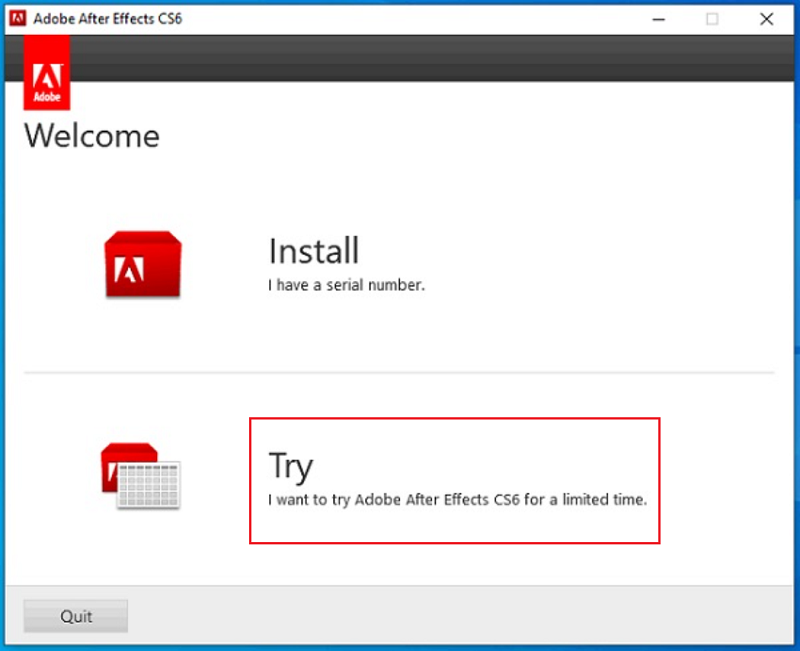800x651 pixels.
Task: Click 'I want to try Adobe After Effects CS6'
Action: pyautogui.click(x=458, y=500)
